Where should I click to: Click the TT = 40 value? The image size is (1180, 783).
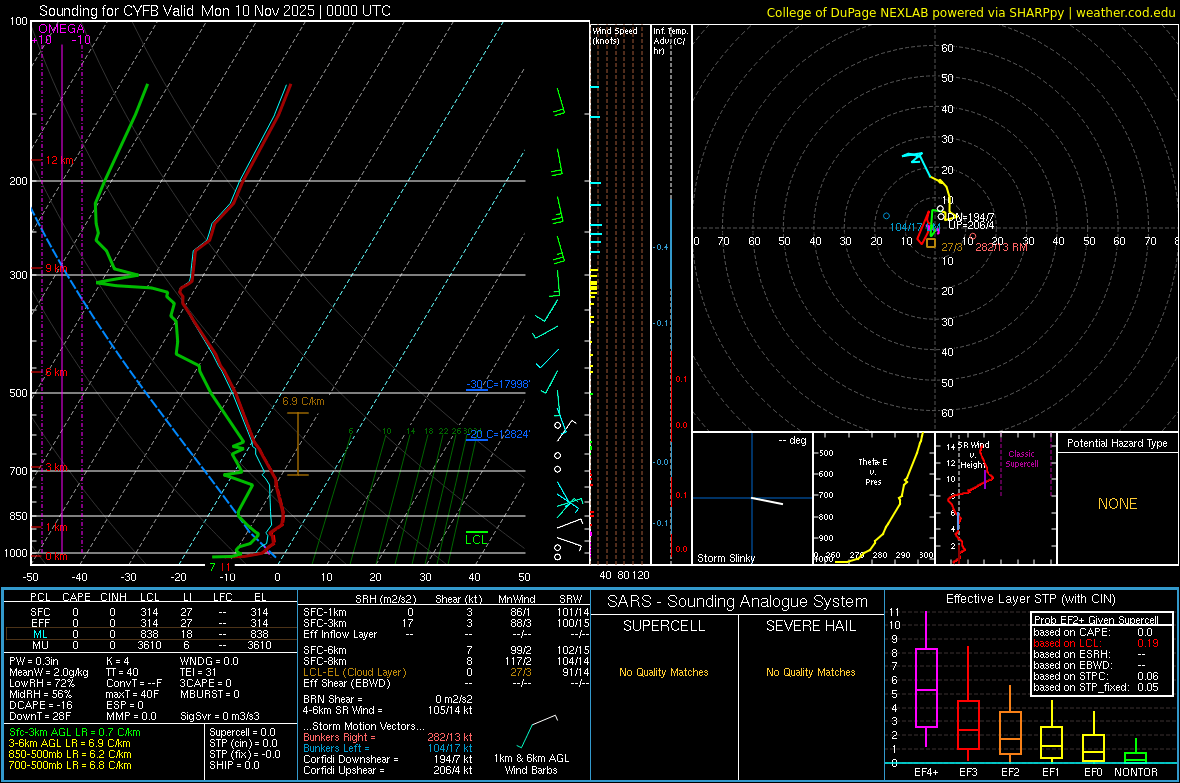pyautogui.click(x=122, y=672)
